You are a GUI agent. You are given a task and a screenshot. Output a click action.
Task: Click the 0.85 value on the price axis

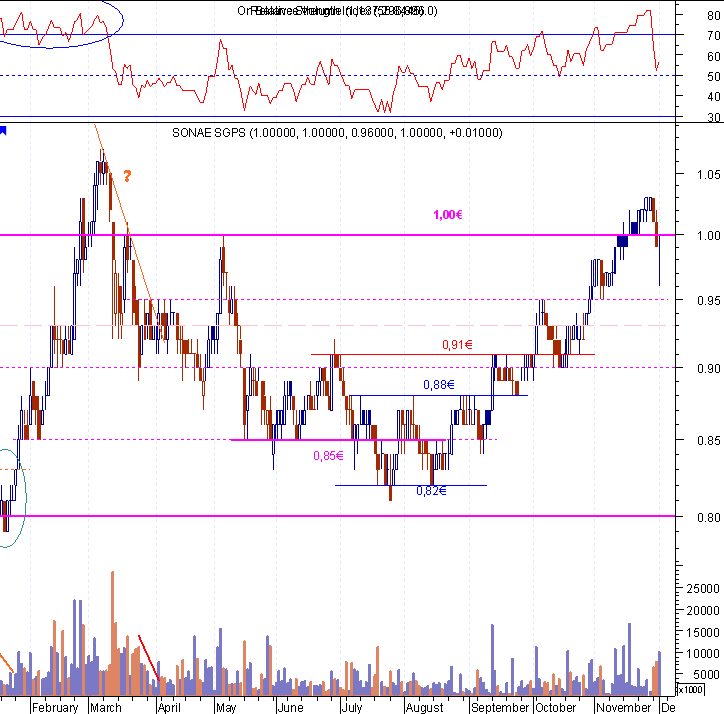[708, 441]
